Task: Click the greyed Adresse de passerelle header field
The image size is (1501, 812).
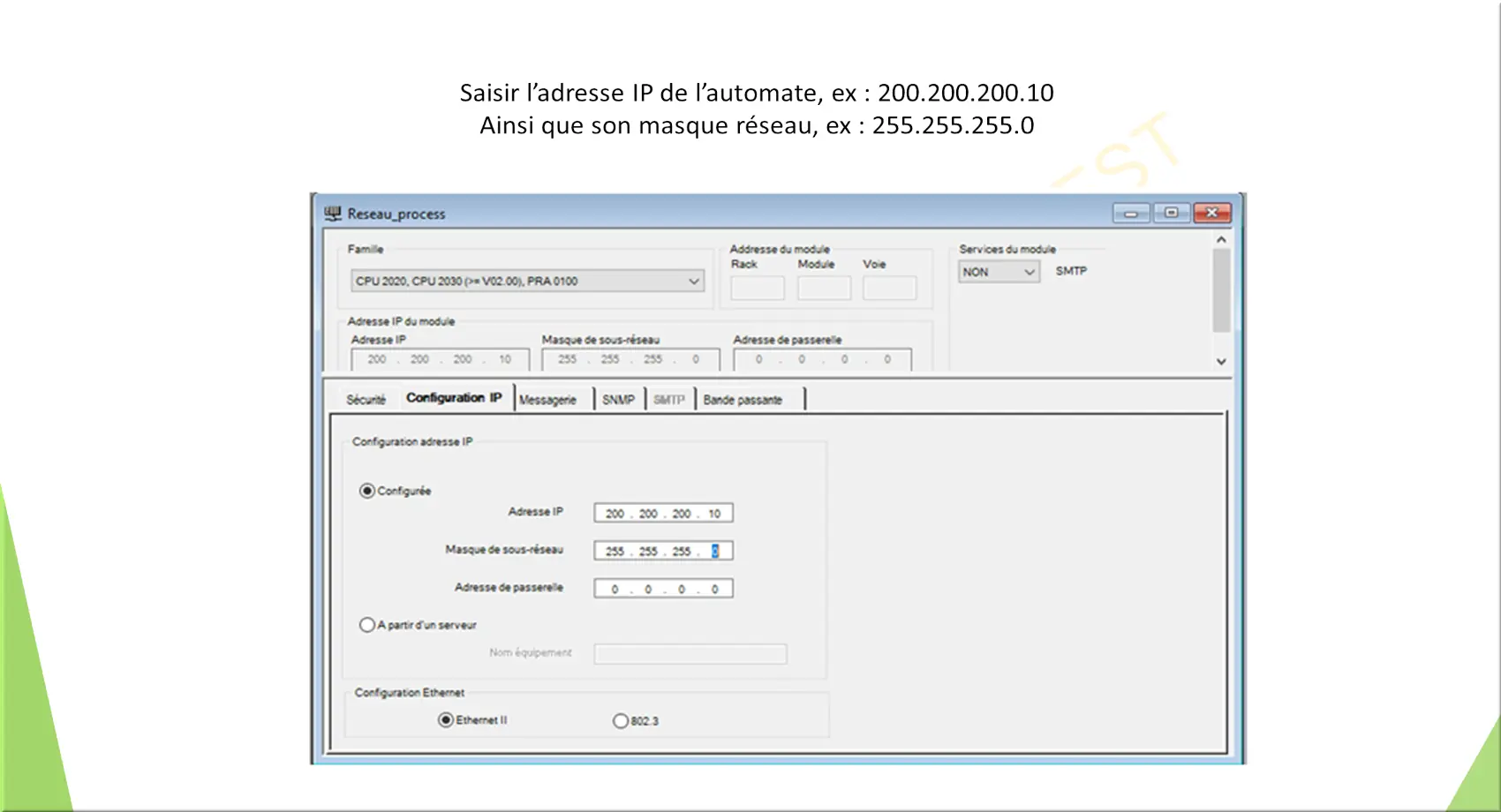Action: pyautogui.click(x=823, y=359)
